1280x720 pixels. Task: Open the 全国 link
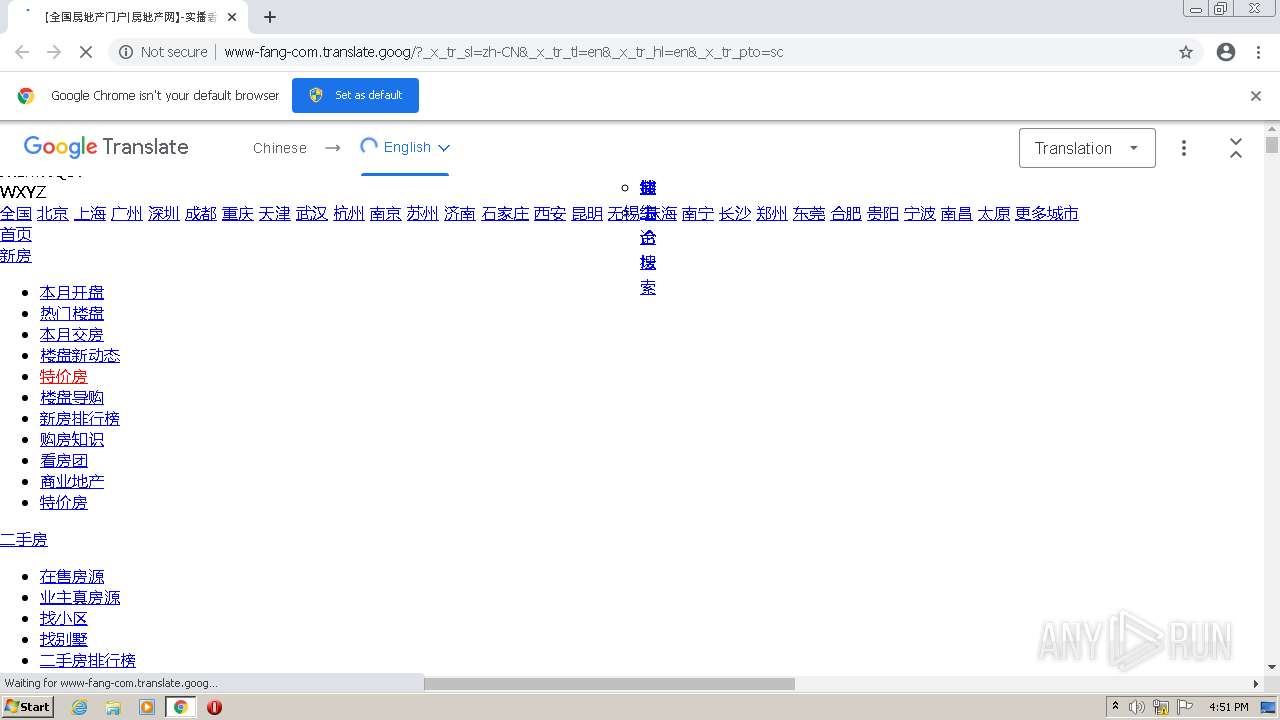coord(16,213)
